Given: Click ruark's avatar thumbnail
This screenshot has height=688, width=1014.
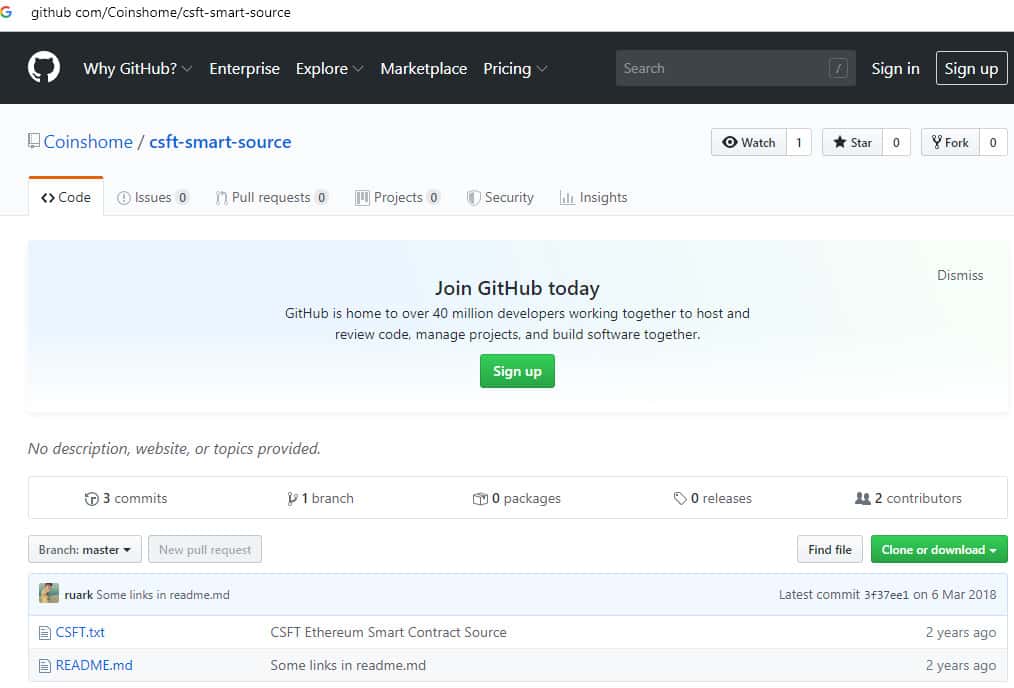Looking at the screenshot, I should click(x=49, y=594).
